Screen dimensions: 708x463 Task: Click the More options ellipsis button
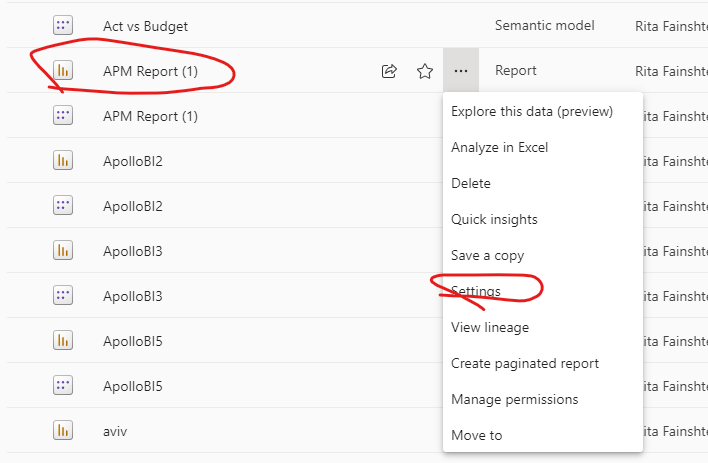click(461, 70)
